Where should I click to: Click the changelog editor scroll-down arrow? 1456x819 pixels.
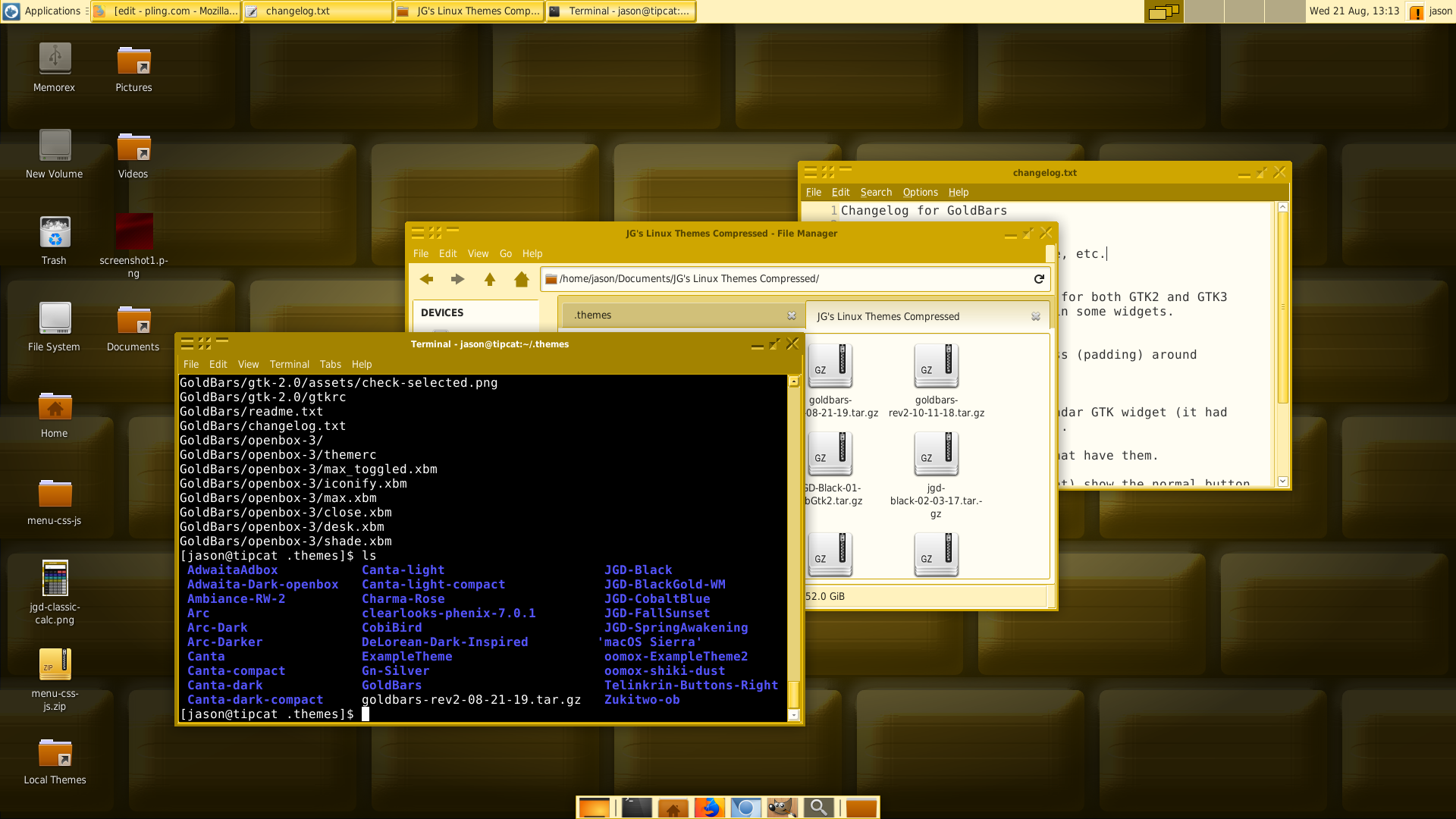coord(1282,482)
